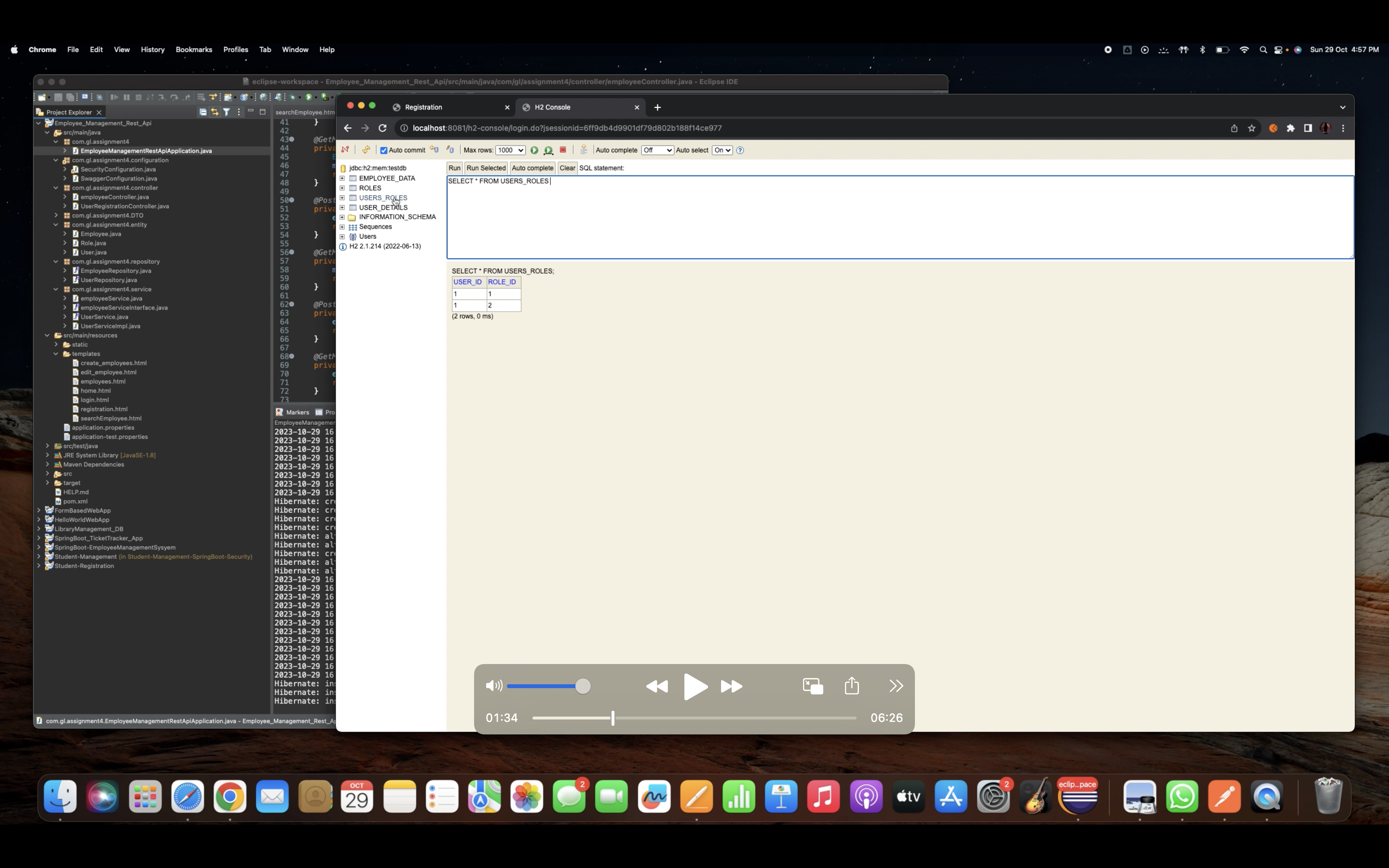Click the Run Selected button
This screenshot has height=868, width=1389.
tap(486, 168)
